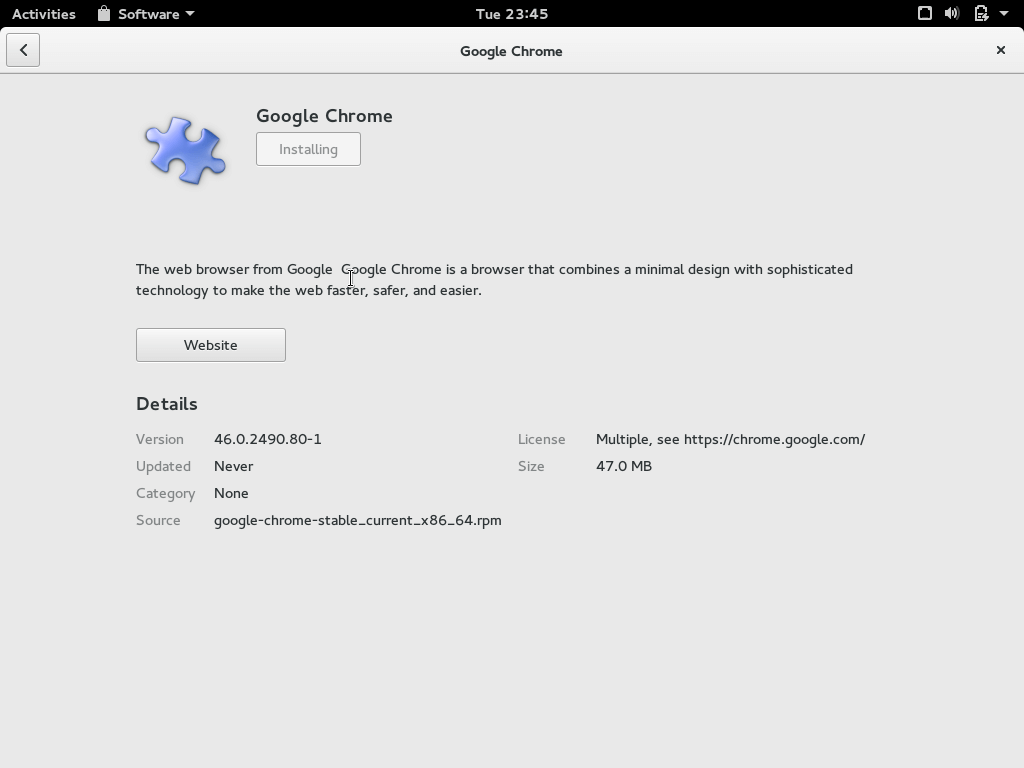
Task: Click the Details section heading
Action: pyautogui.click(x=166, y=403)
